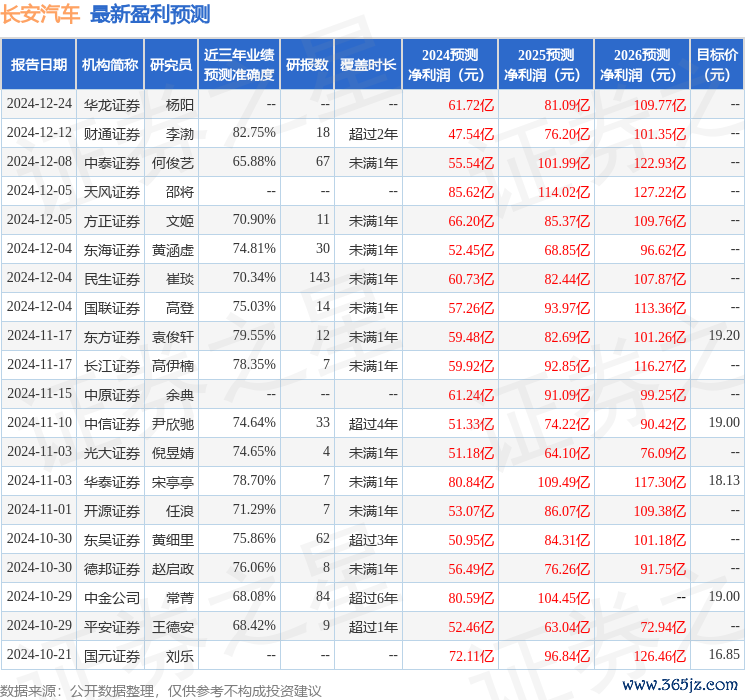Screen dimensions: 745x700
Task: Select the 民生证券 institution cell
Action: 112,279
